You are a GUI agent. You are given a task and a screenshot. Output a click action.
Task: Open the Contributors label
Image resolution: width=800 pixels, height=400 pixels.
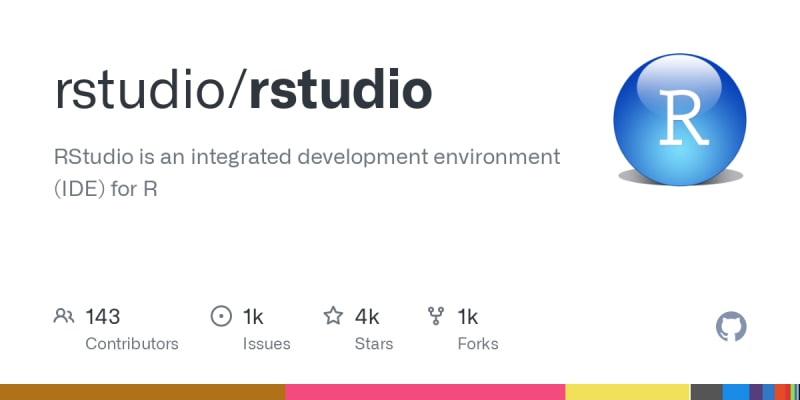tap(132, 344)
